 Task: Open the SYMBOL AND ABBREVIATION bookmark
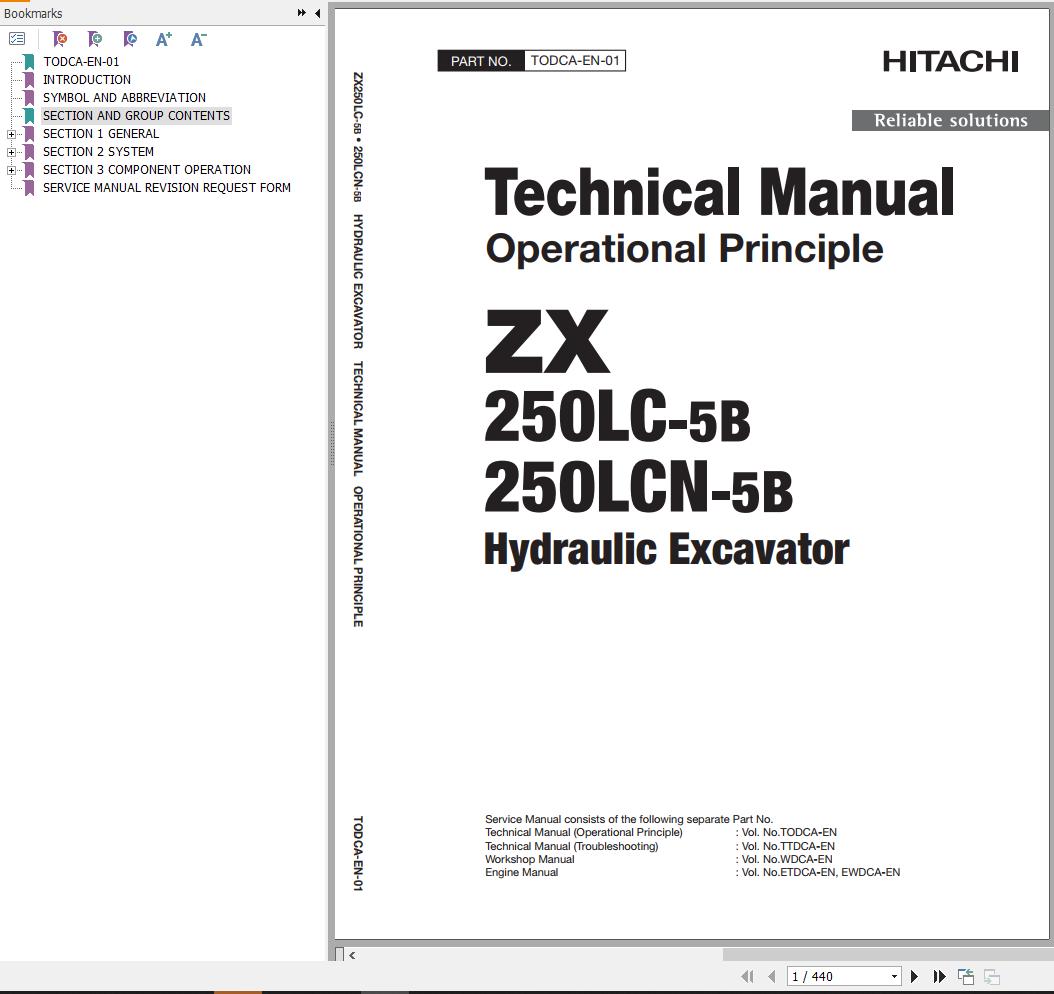[124, 98]
